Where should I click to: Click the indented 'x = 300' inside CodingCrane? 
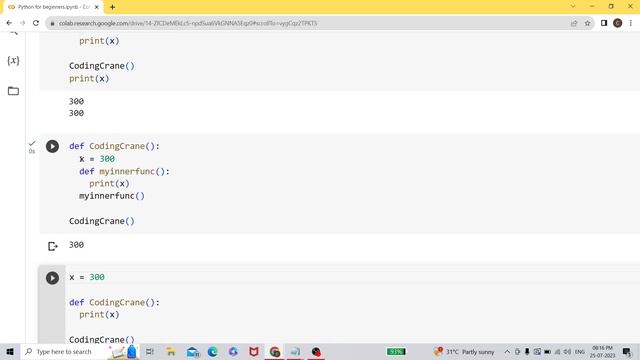97,159
